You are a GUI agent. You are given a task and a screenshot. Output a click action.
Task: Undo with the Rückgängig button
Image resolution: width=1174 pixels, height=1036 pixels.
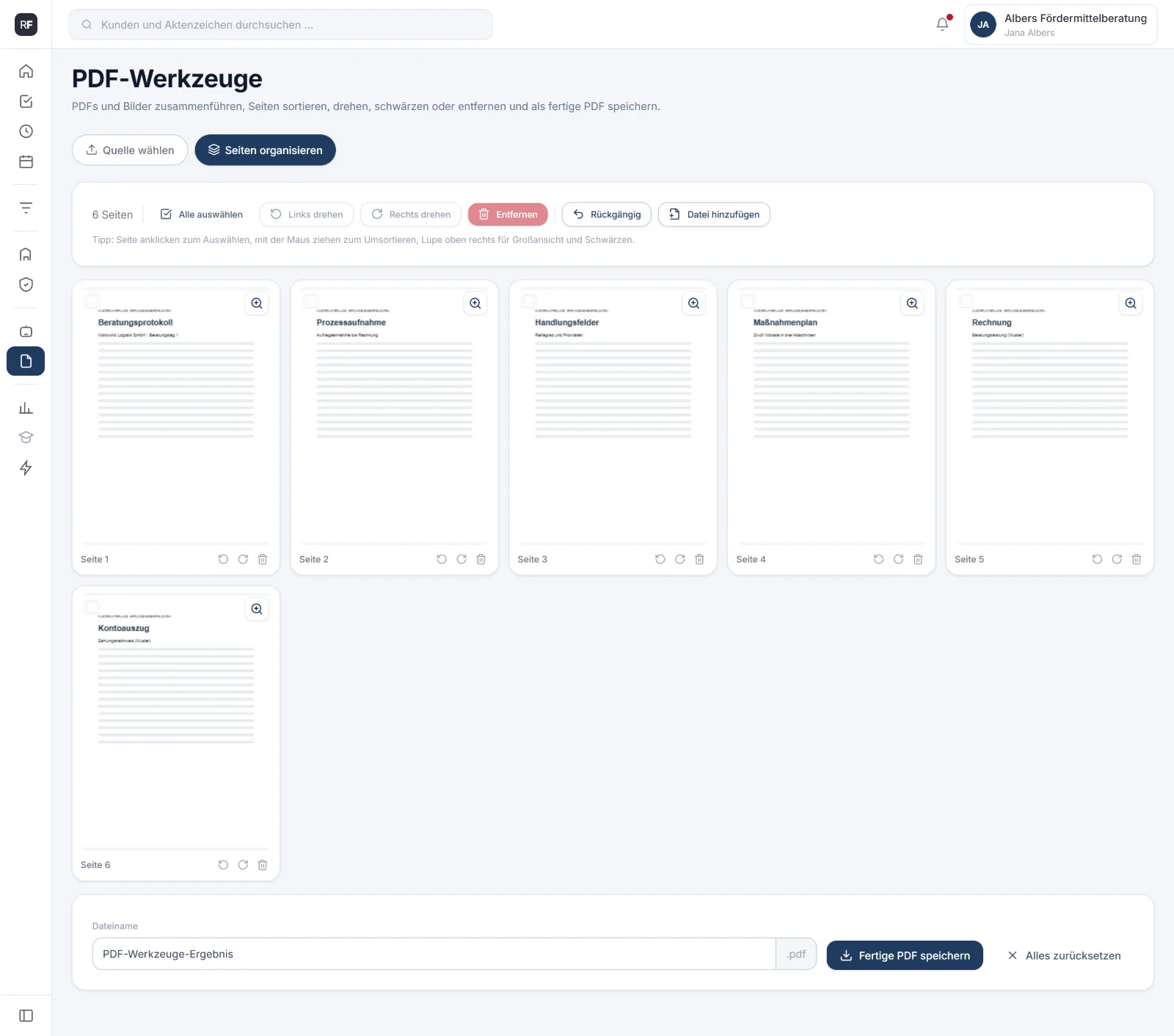607,214
